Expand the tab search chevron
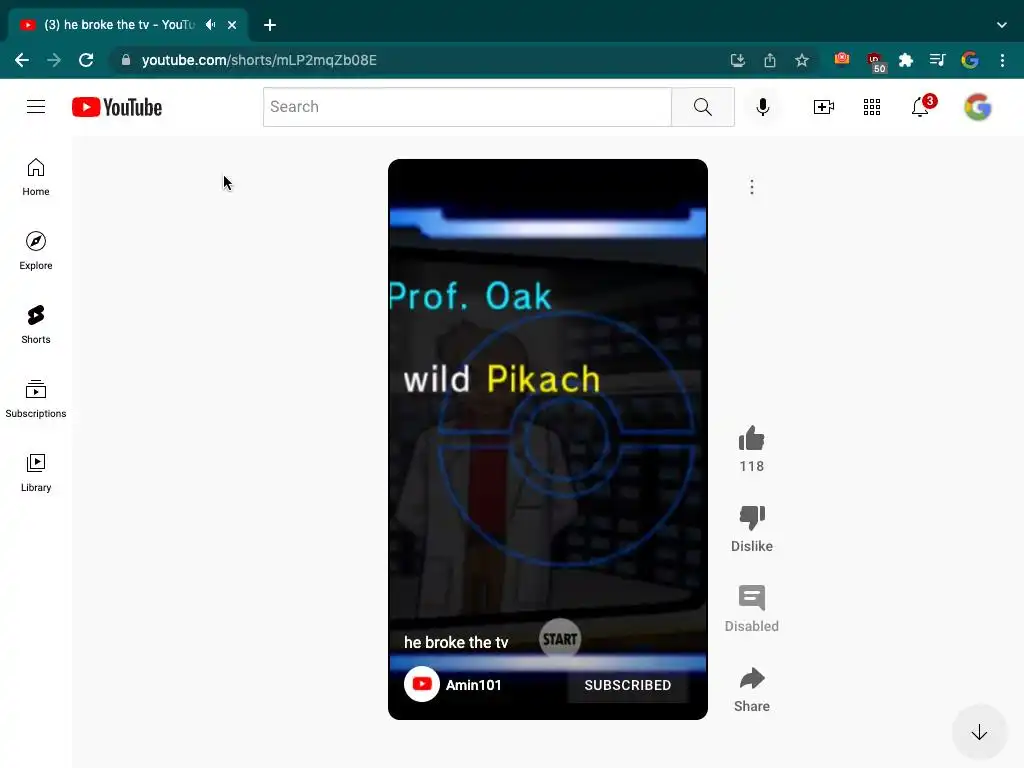 1002,25
